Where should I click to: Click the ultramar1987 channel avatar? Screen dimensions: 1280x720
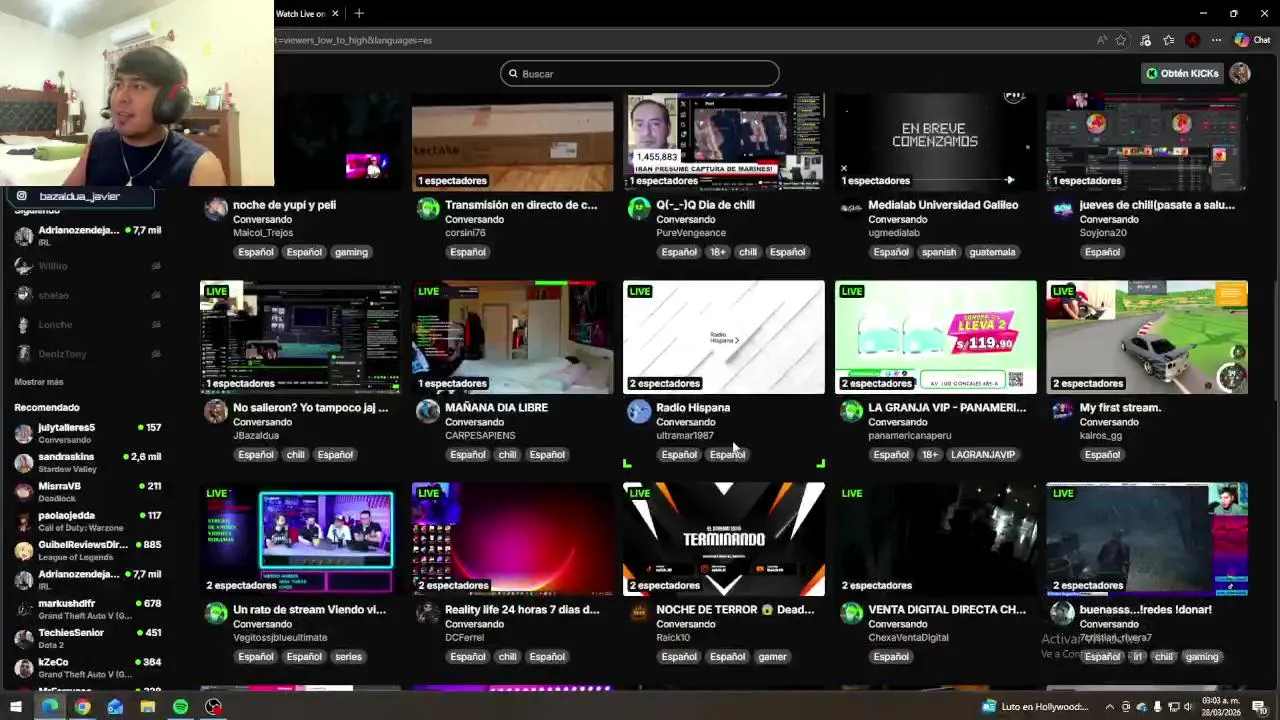[639, 411]
